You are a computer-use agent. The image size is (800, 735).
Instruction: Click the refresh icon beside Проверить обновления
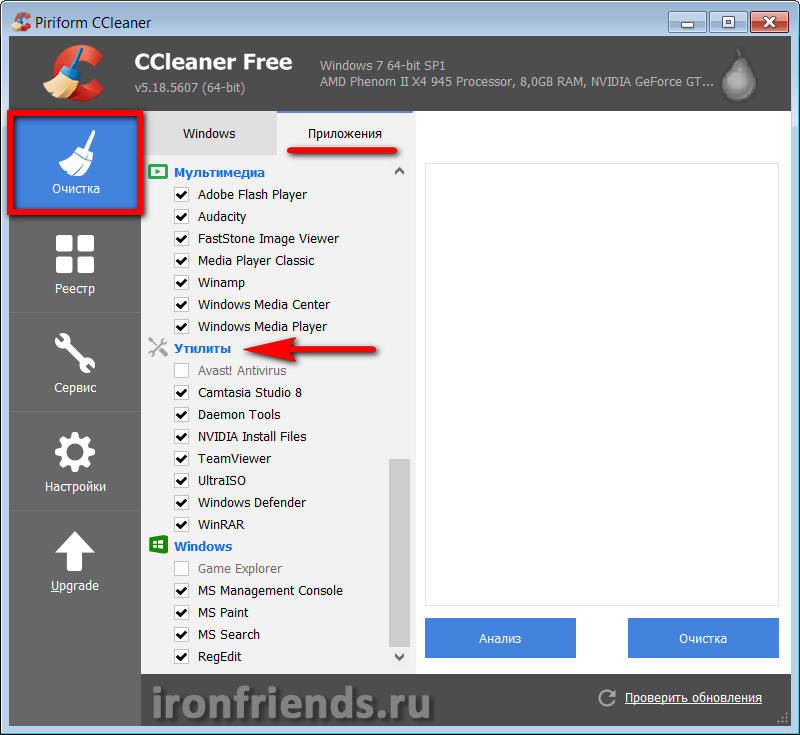click(607, 697)
